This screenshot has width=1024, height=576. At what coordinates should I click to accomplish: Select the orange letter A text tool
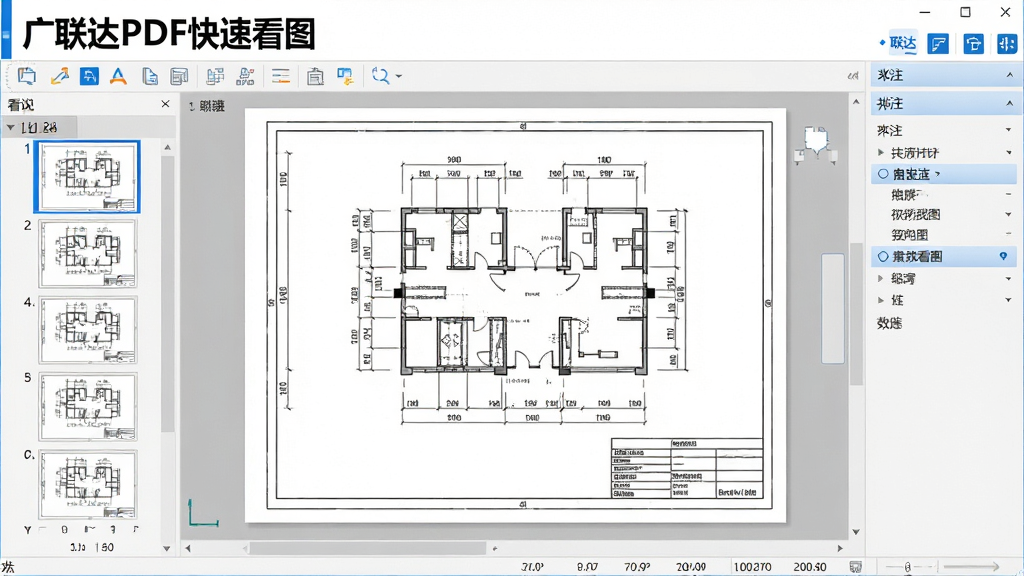(118, 76)
